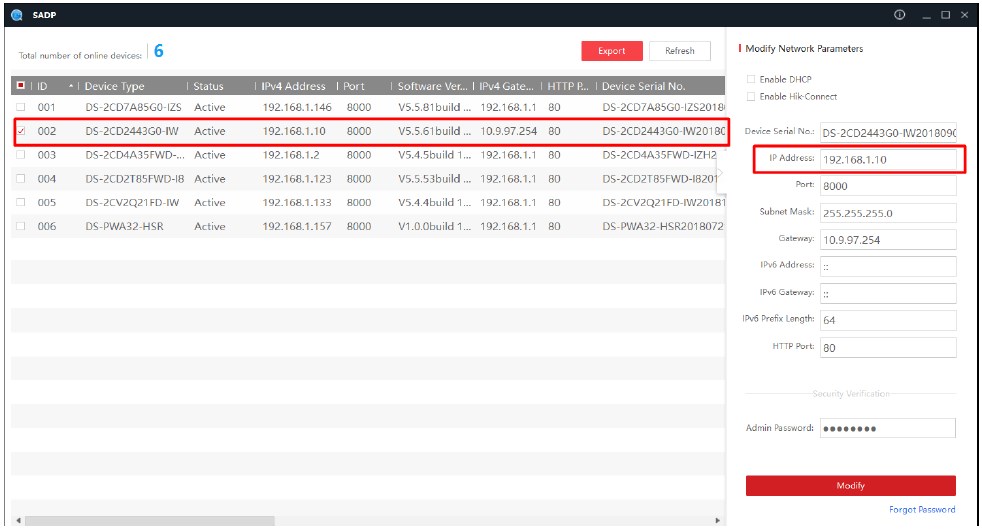Enable DHCP checkbox
The height and width of the screenshot is (530, 982).
[751, 79]
